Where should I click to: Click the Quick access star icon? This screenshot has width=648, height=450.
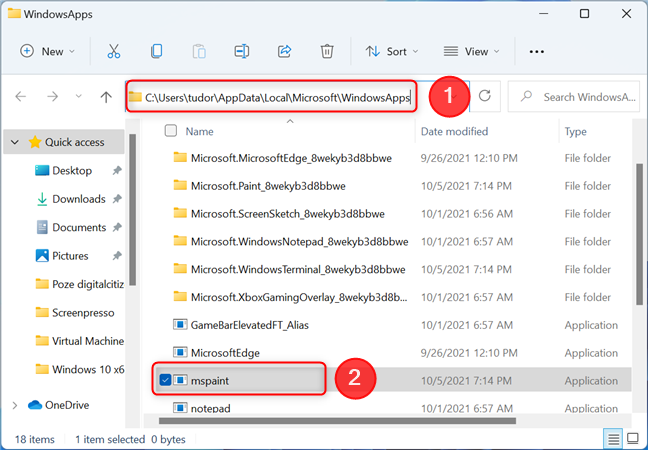point(35,142)
